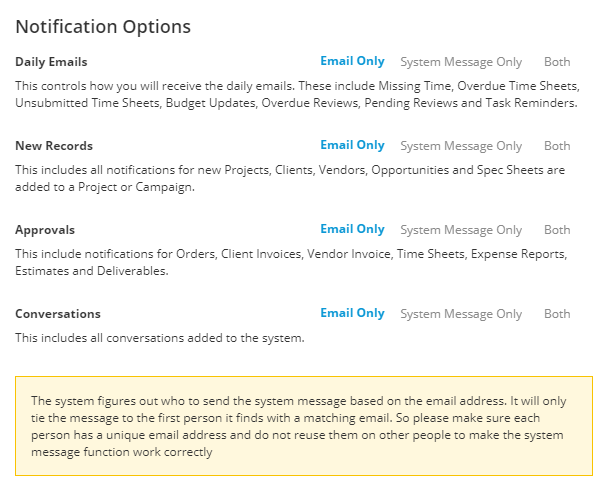Choose System Message Only for Daily Emails
Image resolution: width=608 pixels, height=487 pixels.
[x=461, y=62]
